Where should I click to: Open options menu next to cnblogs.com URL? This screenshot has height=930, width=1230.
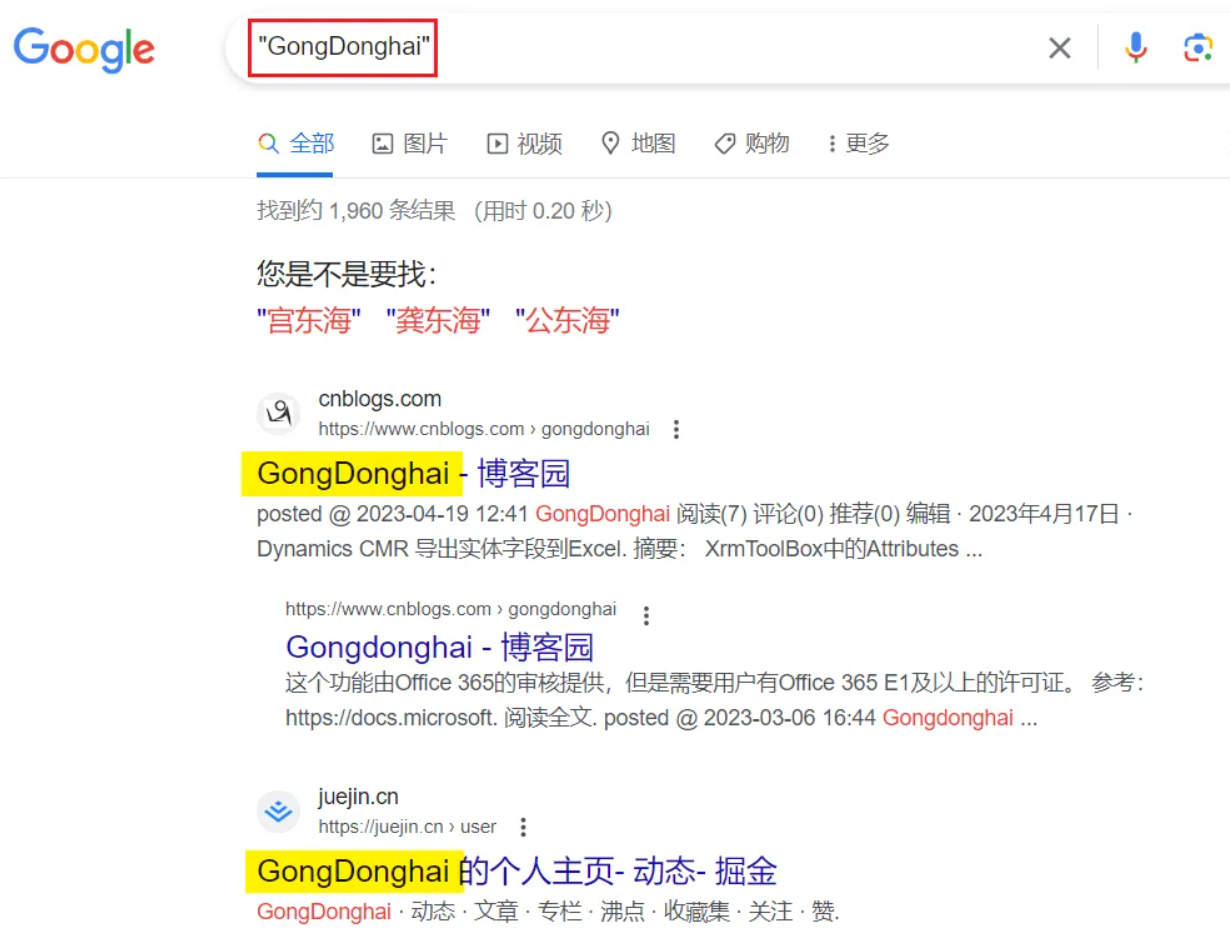pyautogui.click(x=676, y=429)
